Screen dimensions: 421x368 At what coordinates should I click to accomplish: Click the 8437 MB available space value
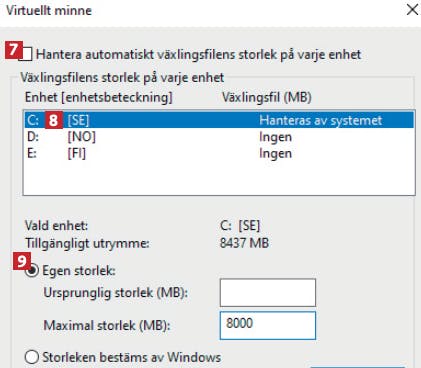point(244,243)
